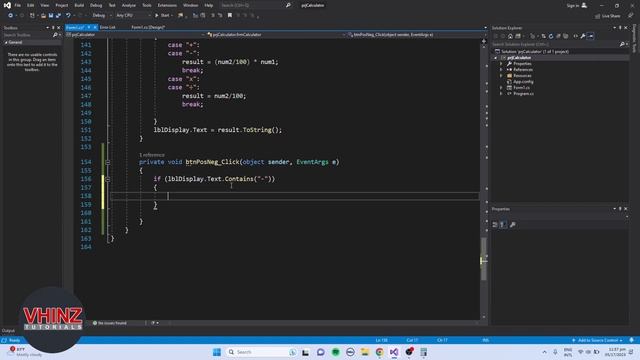This screenshot has width=640, height=360.
Task: Click Collapse All icon in Solution Explorer
Action: [x=558, y=36]
